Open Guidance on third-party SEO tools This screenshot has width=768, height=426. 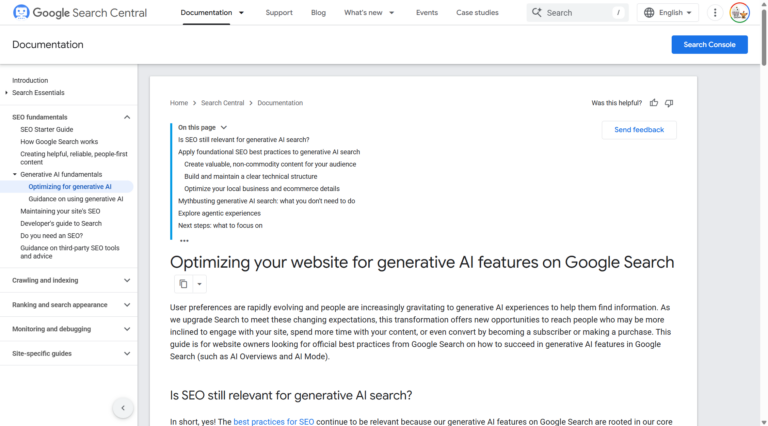pos(70,252)
